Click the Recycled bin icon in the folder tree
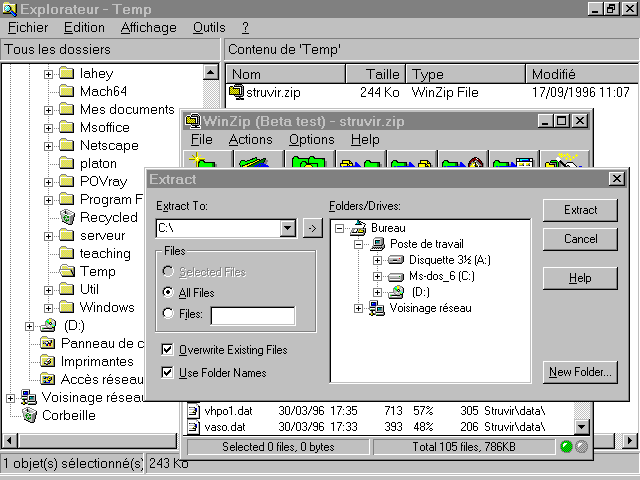Screen dimensions: 640x480 pos(67,217)
